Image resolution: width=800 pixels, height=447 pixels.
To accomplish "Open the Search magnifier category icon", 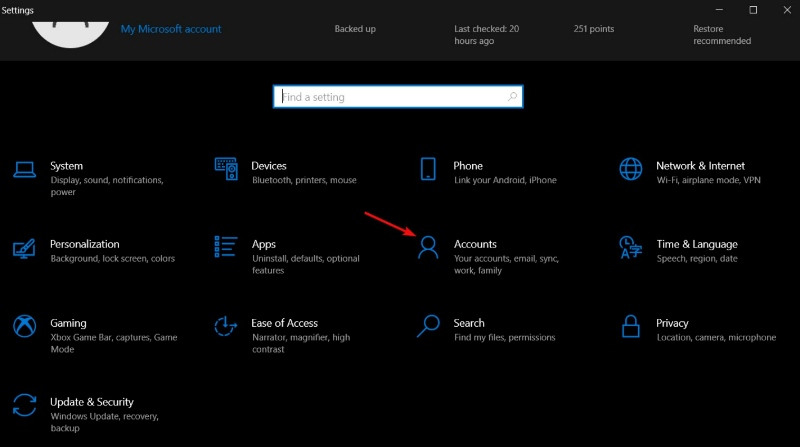I will (428, 326).
